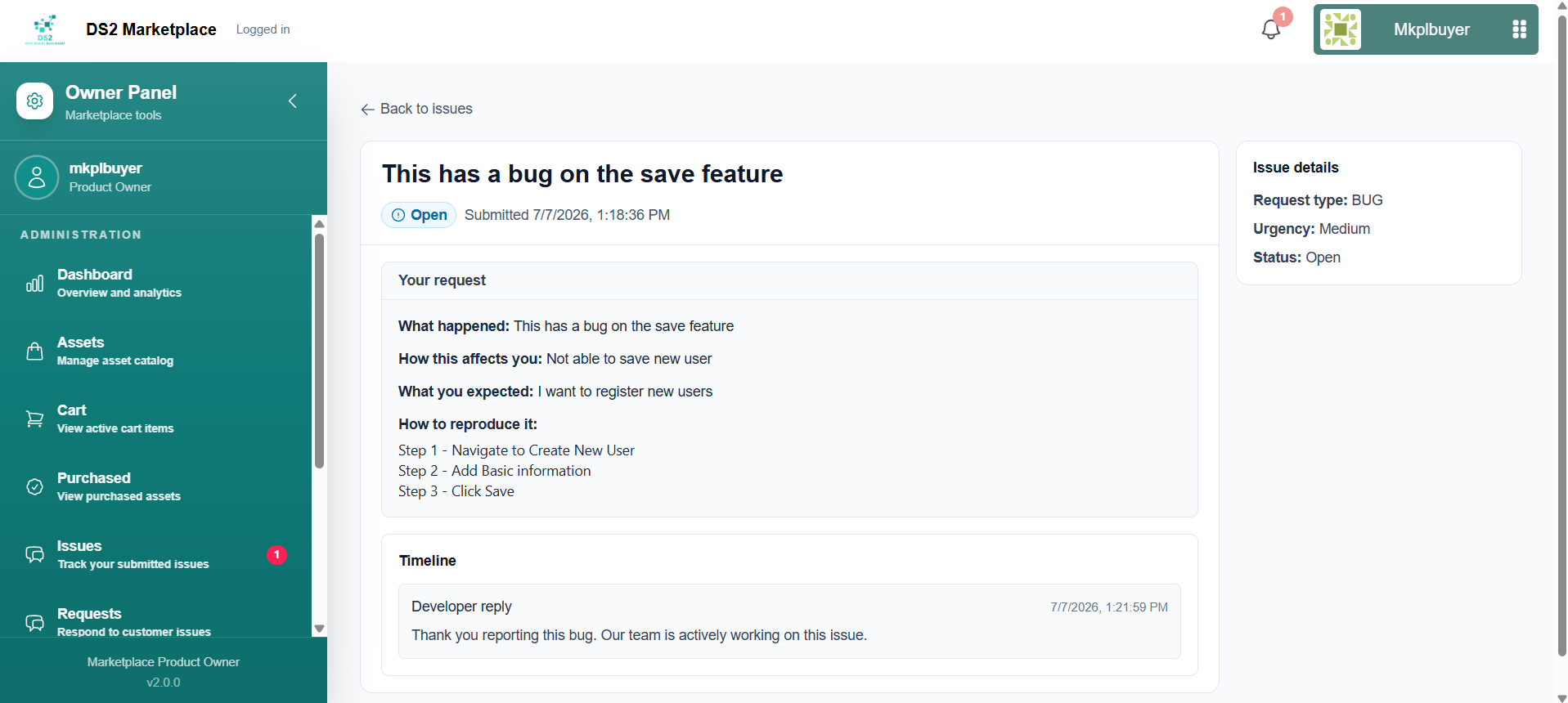The width and height of the screenshot is (1568, 703).
Task: Click Urgency: Medium text
Action: pyautogui.click(x=1311, y=229)
